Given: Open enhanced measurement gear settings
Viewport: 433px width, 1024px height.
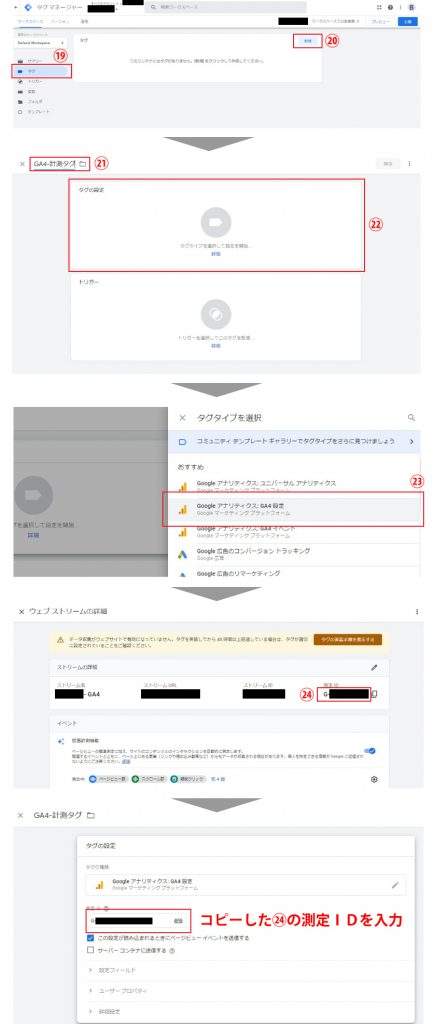Looking at the screenshot, I should pos(374,779).
